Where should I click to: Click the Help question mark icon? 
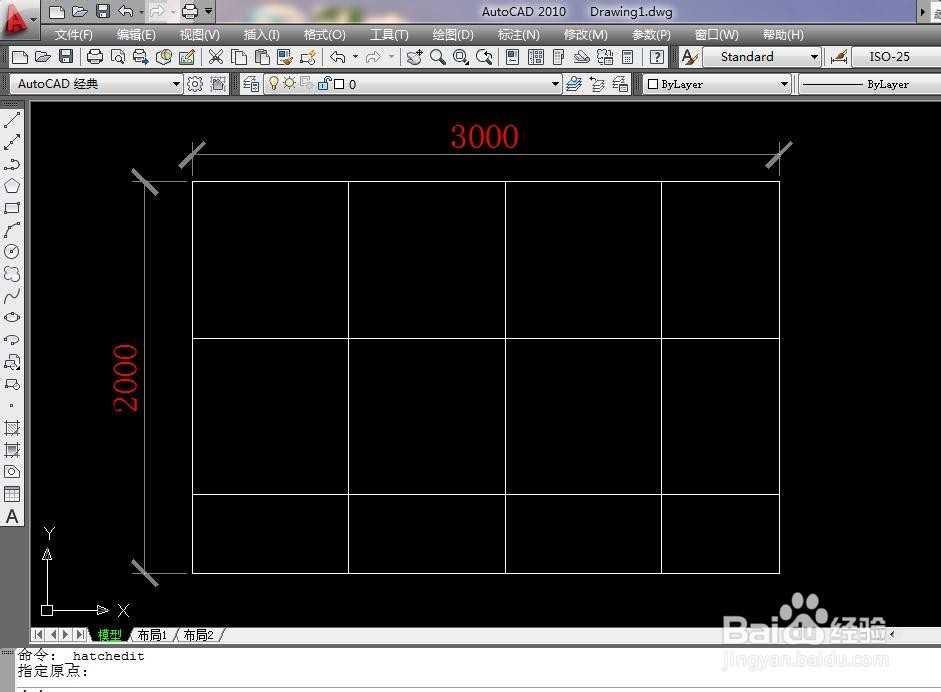(657, 57)
